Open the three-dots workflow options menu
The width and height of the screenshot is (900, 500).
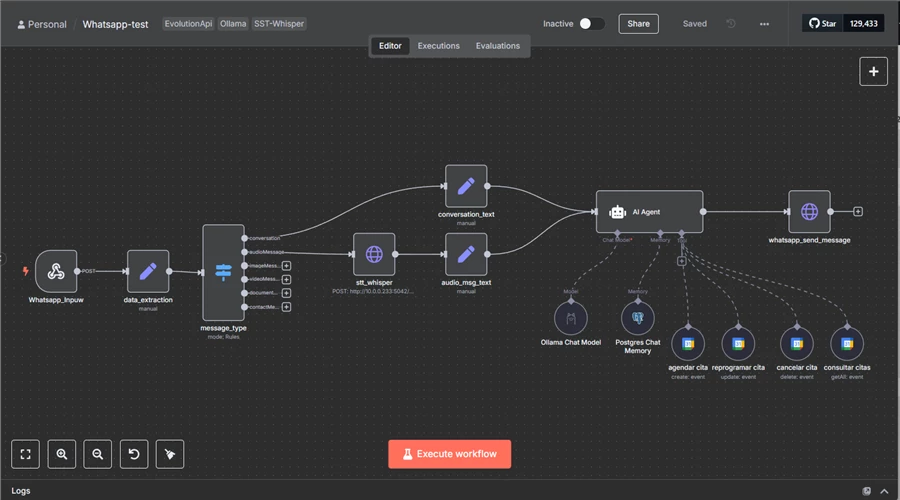pyautogui.click(x=764, y=23)
